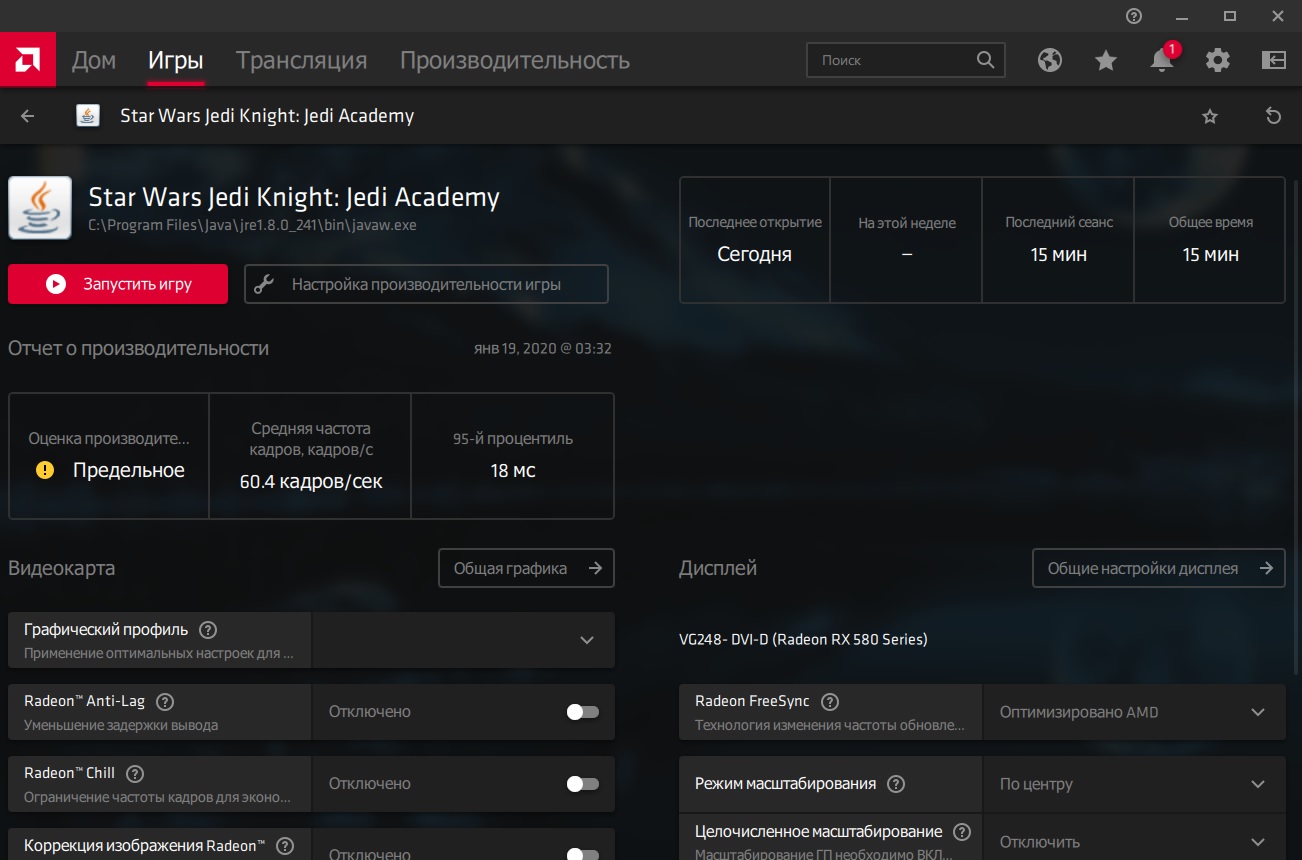This screenshot has width=1302, height=860.
Task: Toggle Radeon image sharpening switch
Action: click(582, 854)
